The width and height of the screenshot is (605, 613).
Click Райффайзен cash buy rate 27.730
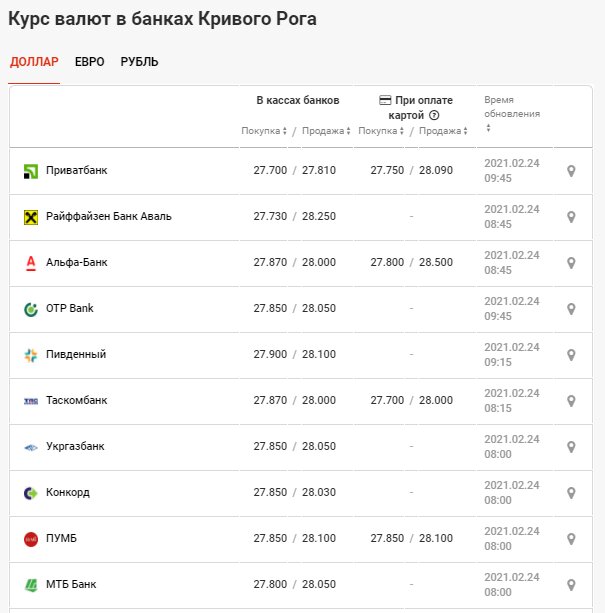click(x=270, y=216)
